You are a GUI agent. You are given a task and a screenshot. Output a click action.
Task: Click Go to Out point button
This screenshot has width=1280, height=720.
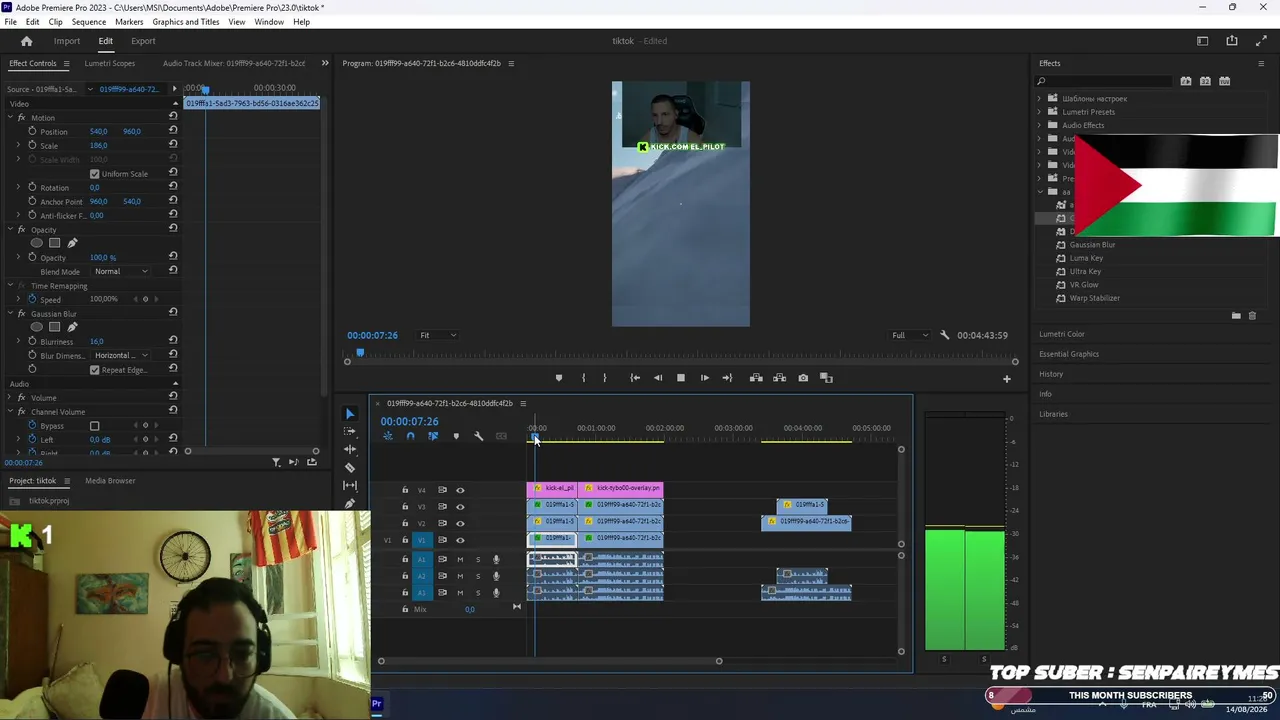[x=727, y=378]
